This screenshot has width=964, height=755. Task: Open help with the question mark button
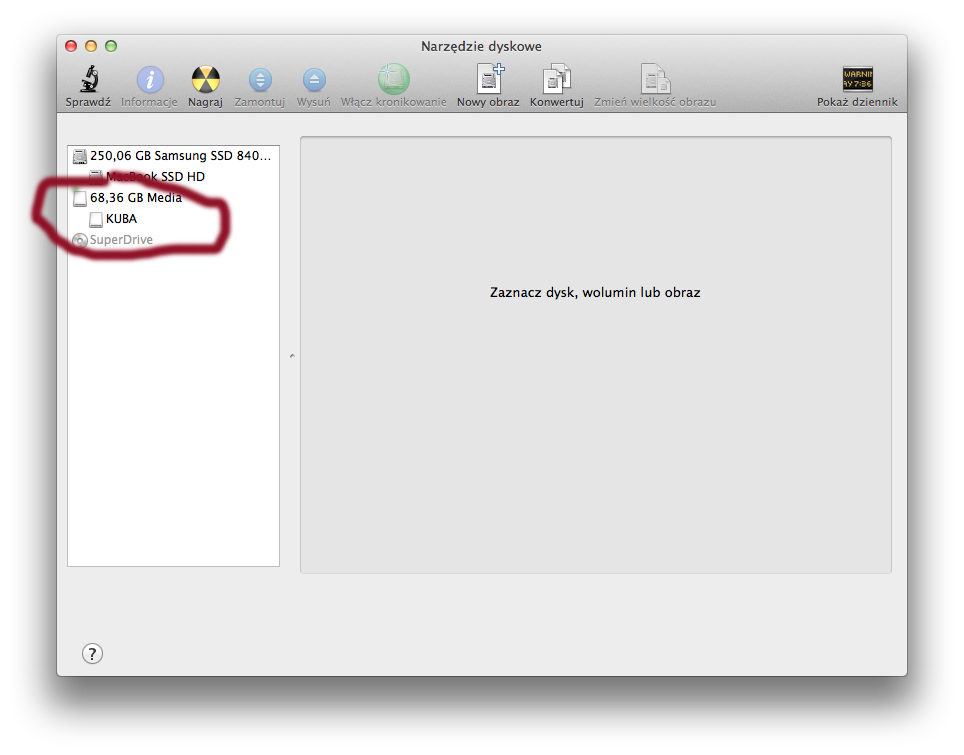tap(92, 654)
